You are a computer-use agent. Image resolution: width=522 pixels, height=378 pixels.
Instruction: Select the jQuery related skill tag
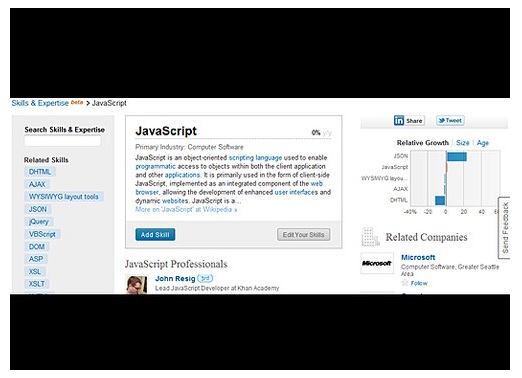[39, 222]
